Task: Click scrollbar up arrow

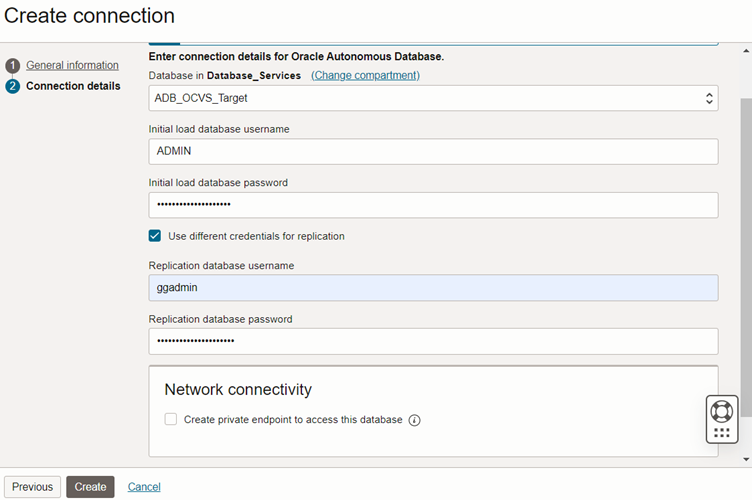Action: [x=746, y=51]
